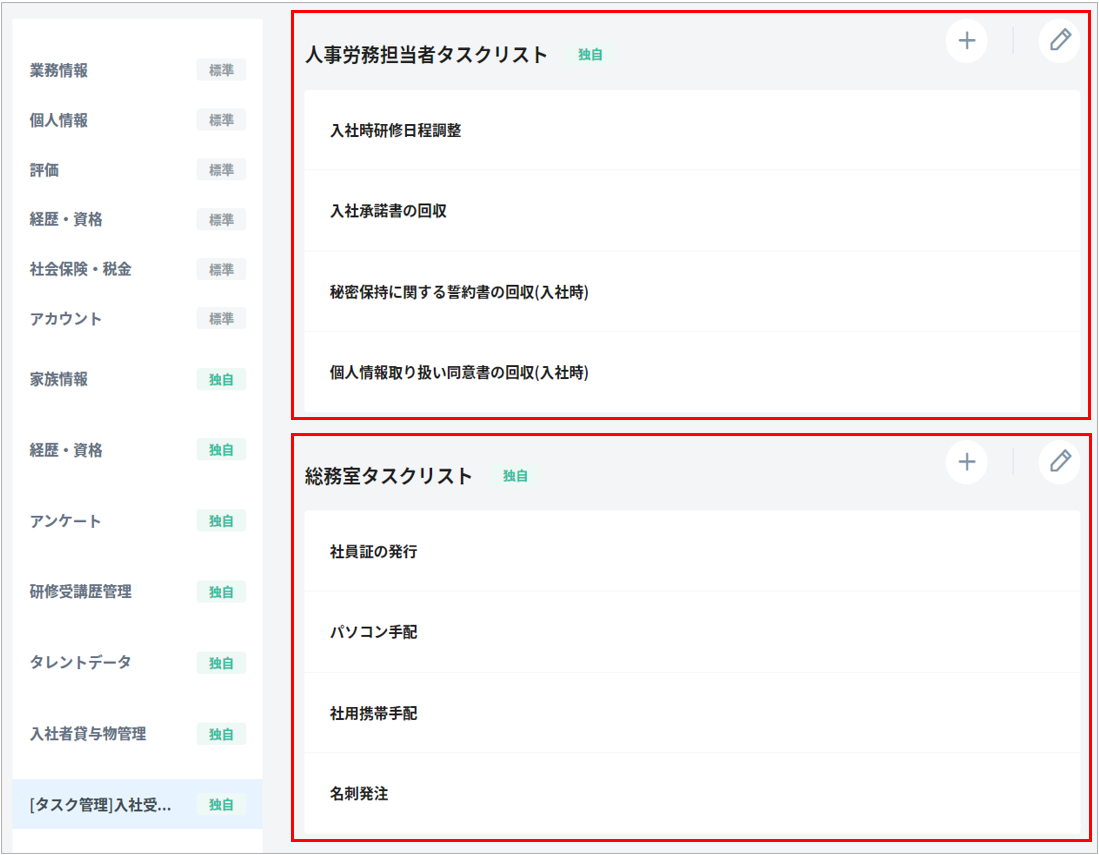Image resolution: width=1099 pixels, height=855 pixels.
Task: Open 家族情報 in the sidebar
Action: tap(59, 379)
